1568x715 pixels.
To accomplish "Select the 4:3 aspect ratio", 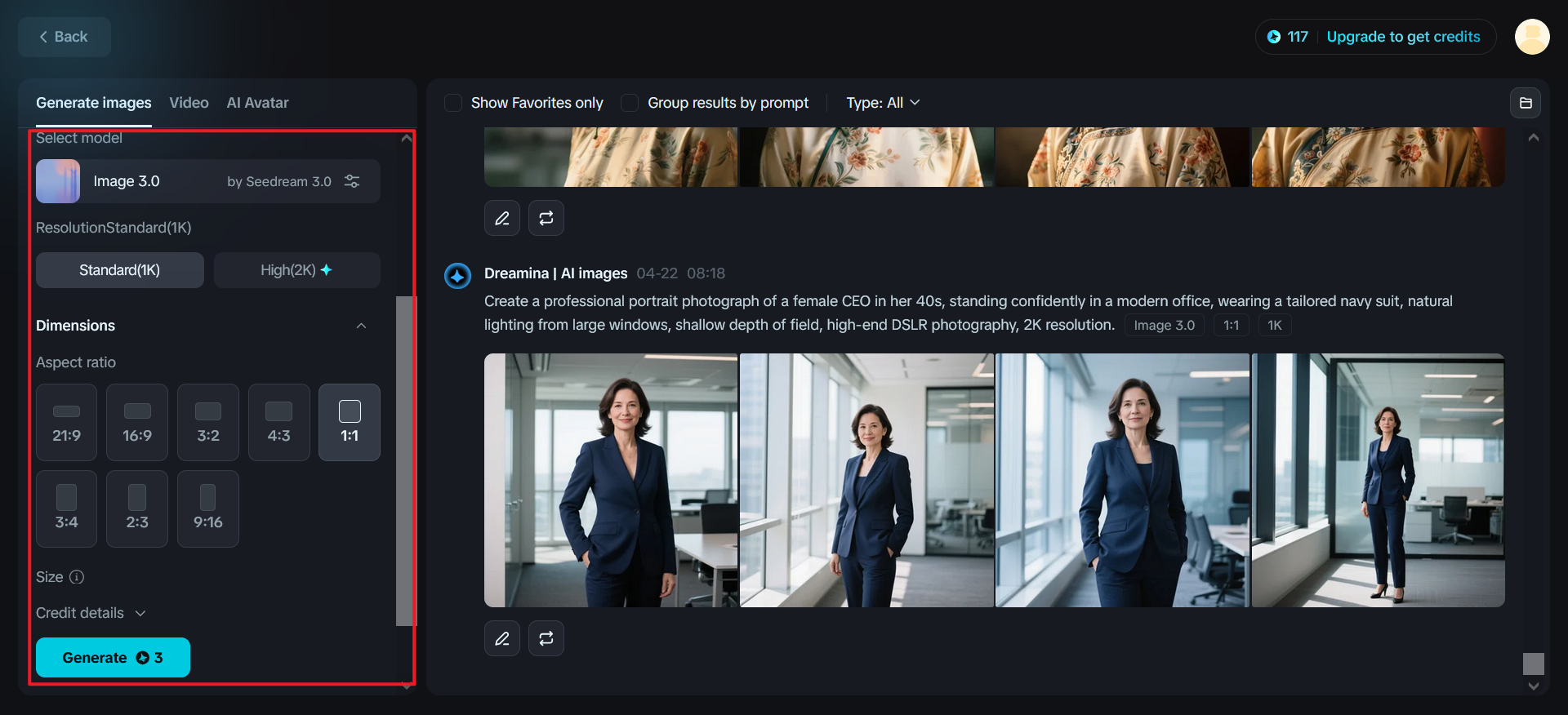I will (x=279, y=423).
